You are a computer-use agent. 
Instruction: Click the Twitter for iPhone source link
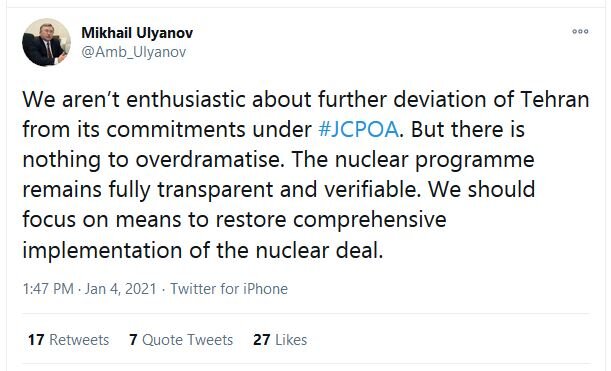click(229, 289)
